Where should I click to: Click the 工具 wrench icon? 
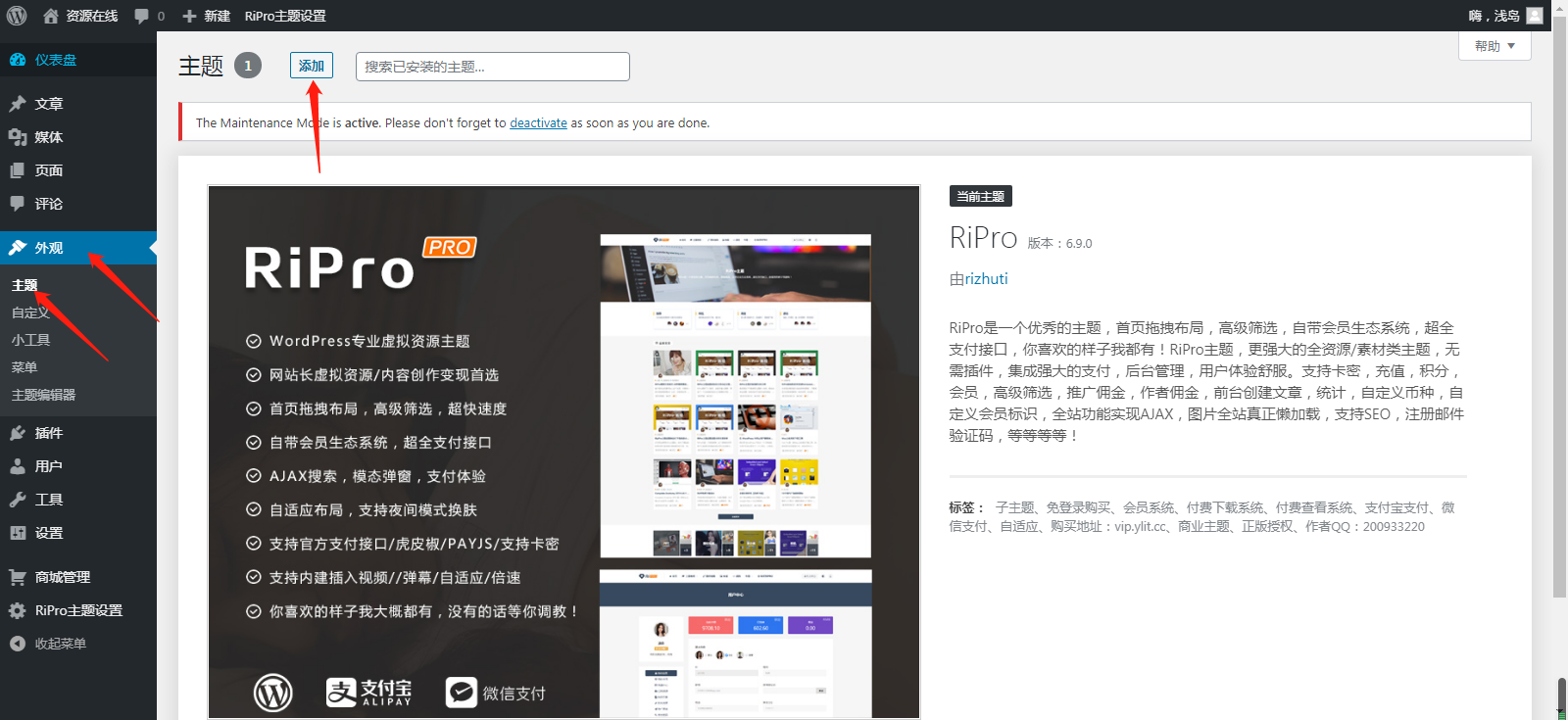pyautogui.click(x=18, y=500)
